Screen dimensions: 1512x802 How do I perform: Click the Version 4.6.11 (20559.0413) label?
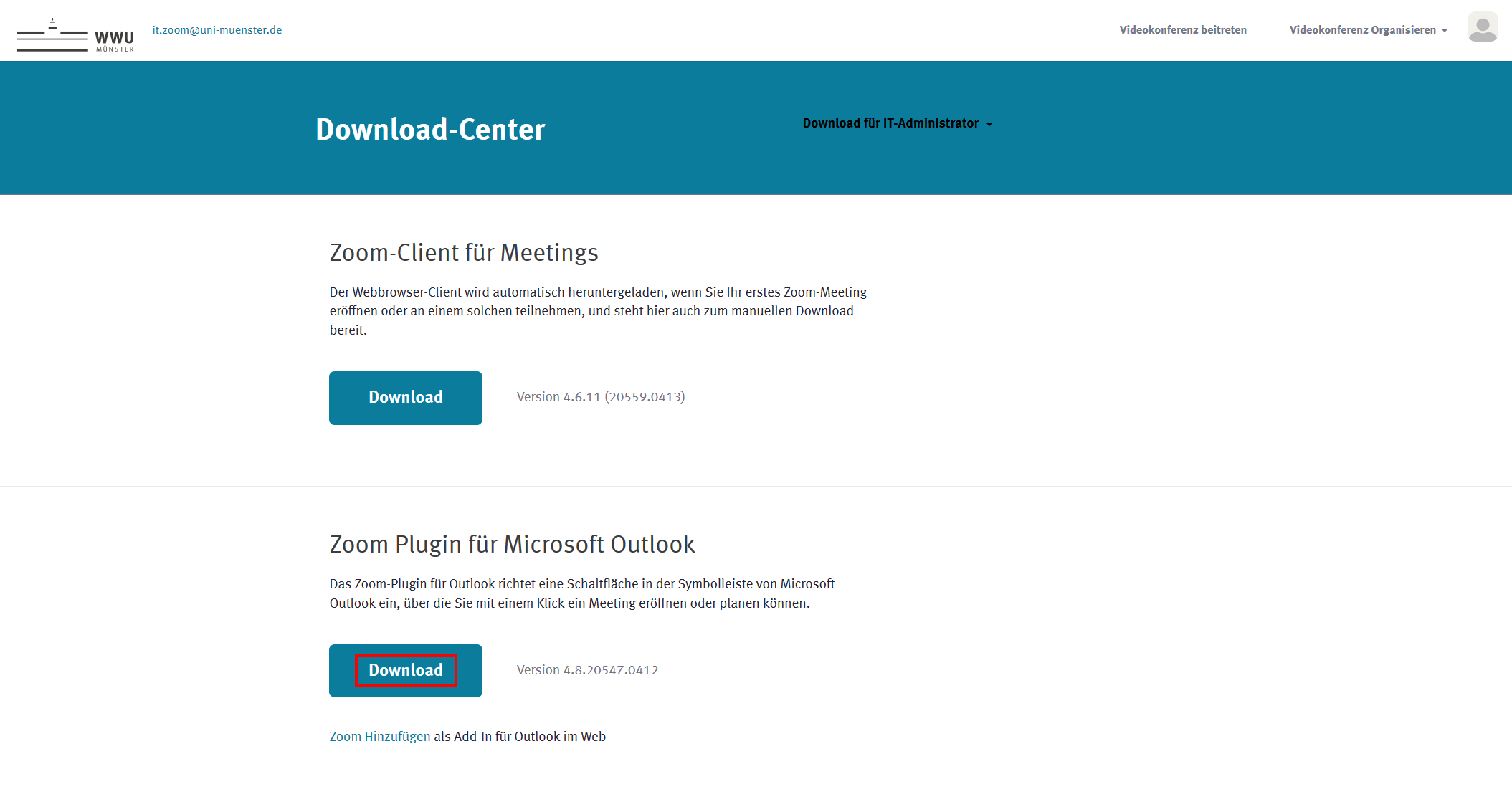point(601,397)
